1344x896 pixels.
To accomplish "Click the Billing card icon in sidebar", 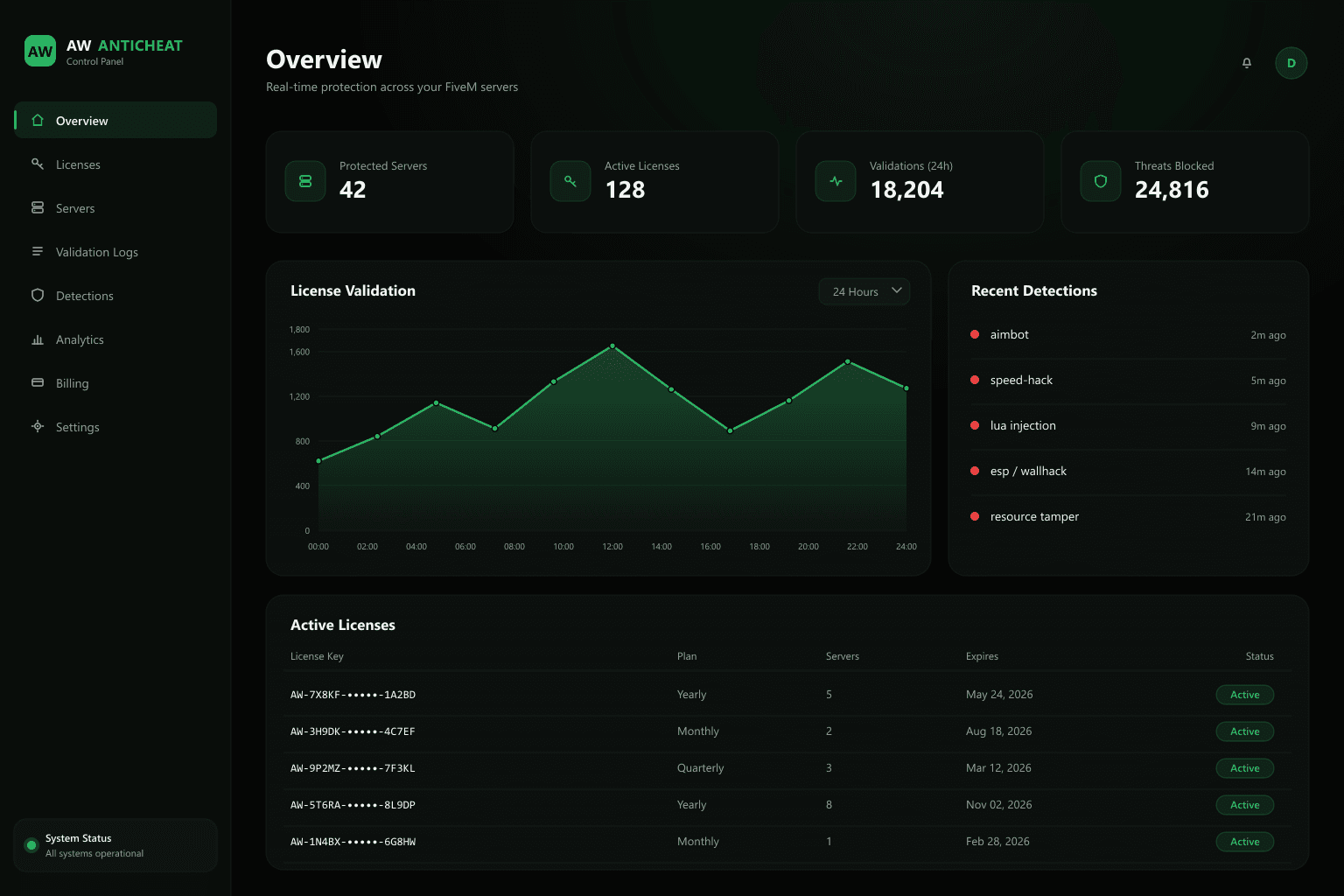I will click(x=38, y=382).
